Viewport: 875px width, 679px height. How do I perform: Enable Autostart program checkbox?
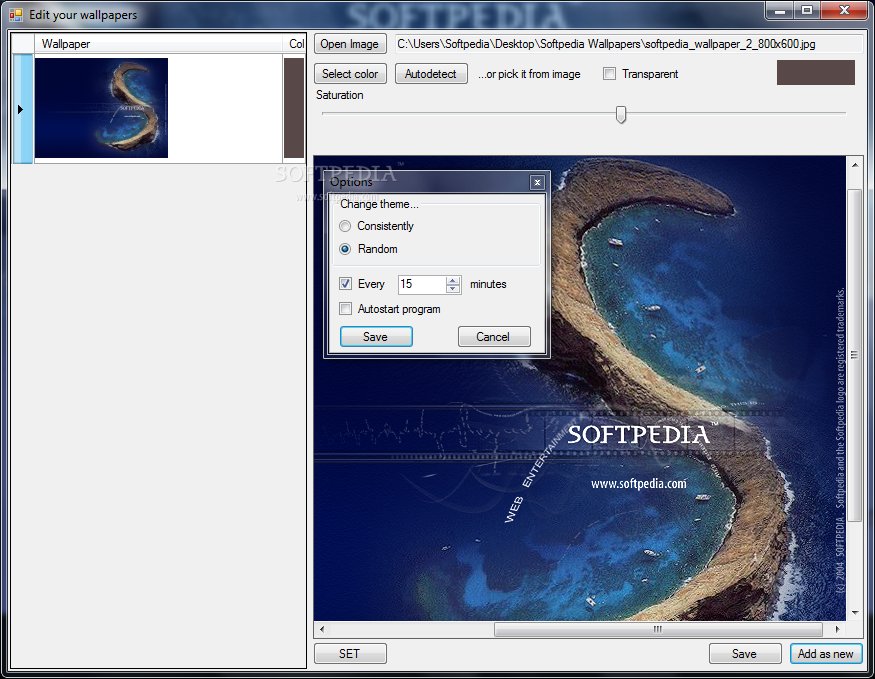tap(345, 309)
